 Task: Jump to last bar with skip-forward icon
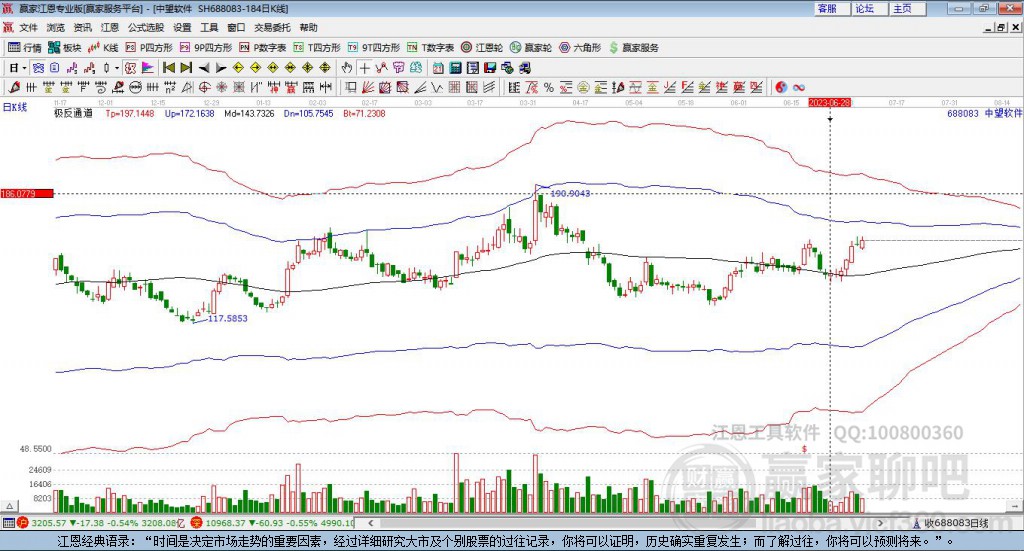point(186,68)
